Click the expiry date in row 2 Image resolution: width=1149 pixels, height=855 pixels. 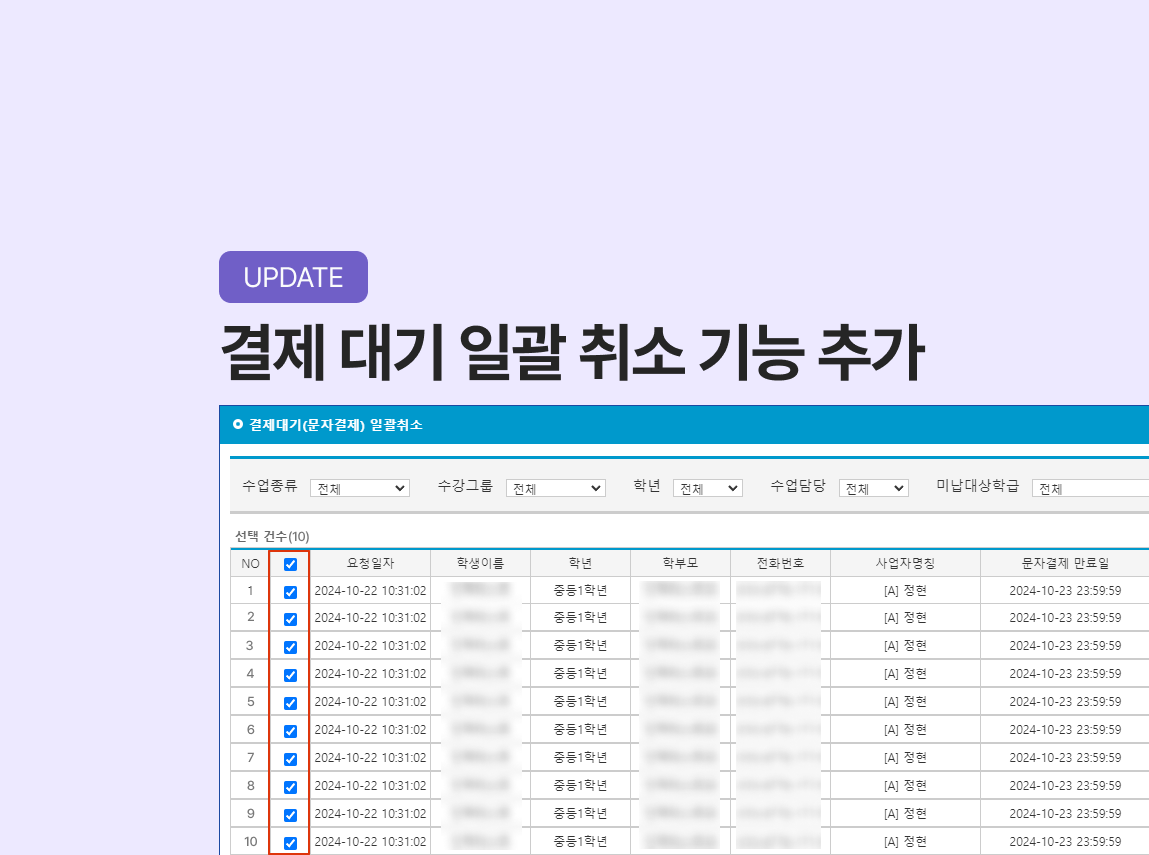(1065, 618)
